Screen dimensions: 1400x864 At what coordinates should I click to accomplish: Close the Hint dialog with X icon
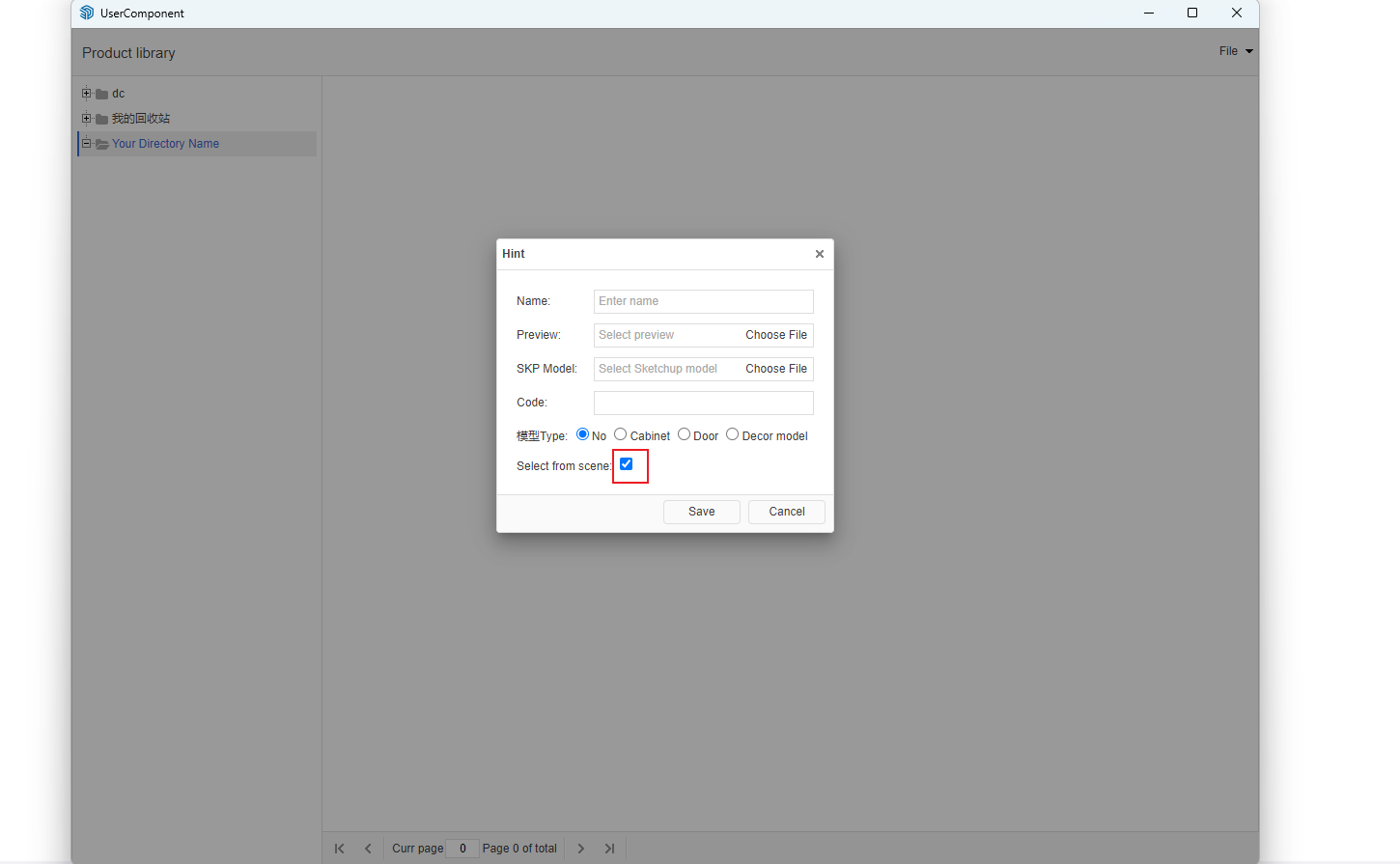(x=820, y=254)
